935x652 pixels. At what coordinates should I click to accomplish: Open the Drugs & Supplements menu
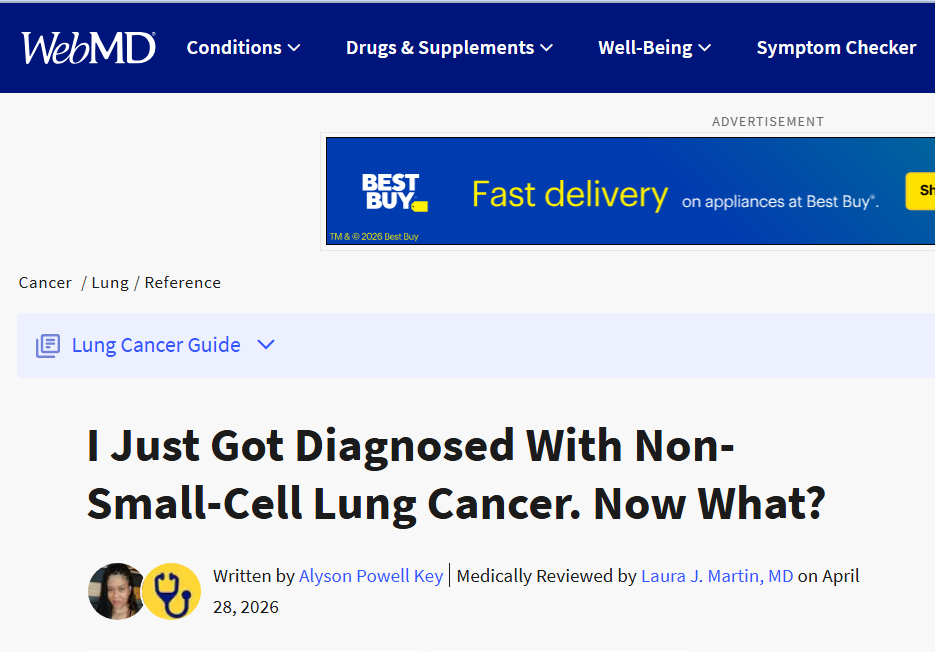click(x=440, y=48)
